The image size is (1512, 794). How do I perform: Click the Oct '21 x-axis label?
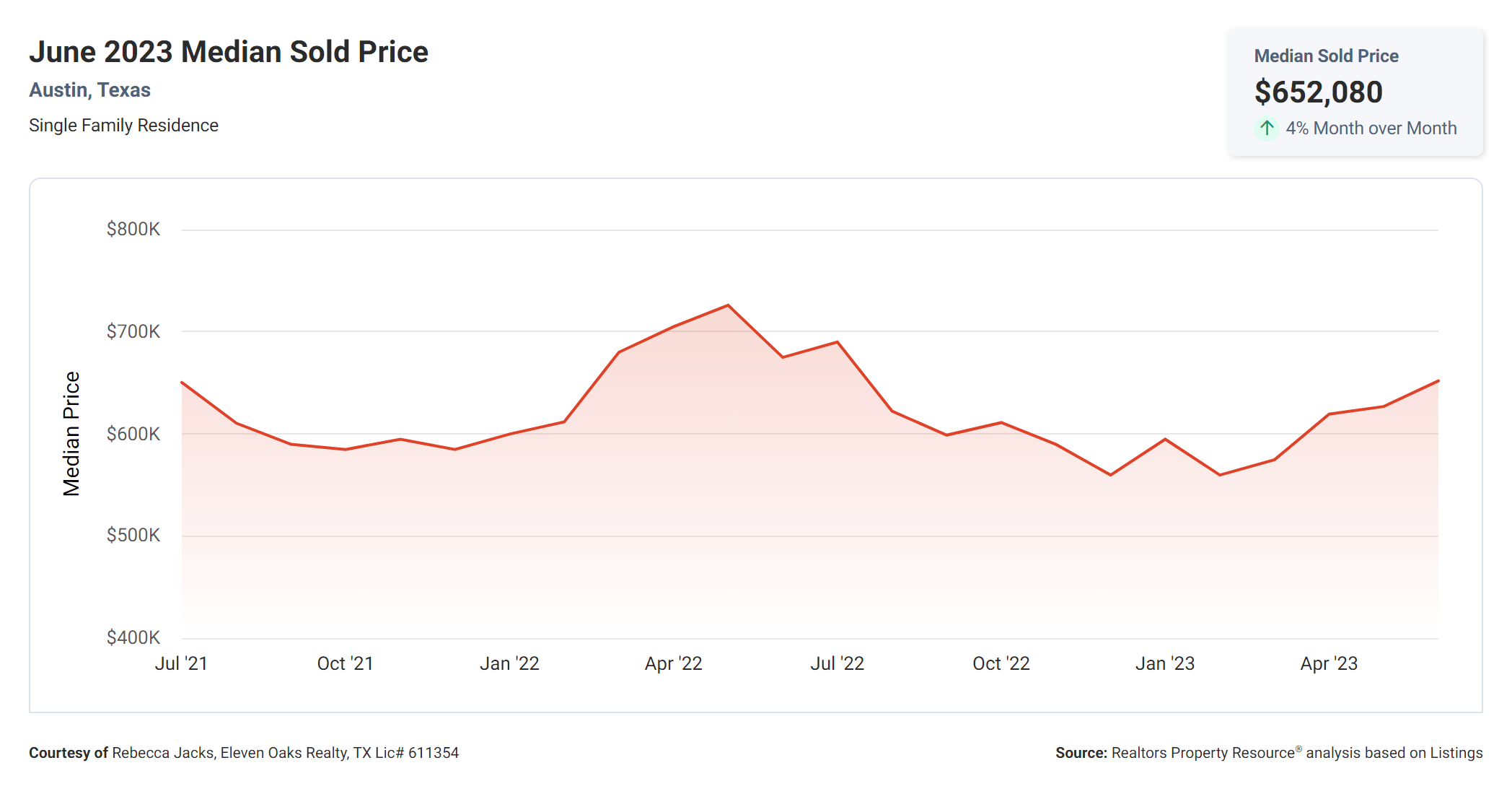346,663
